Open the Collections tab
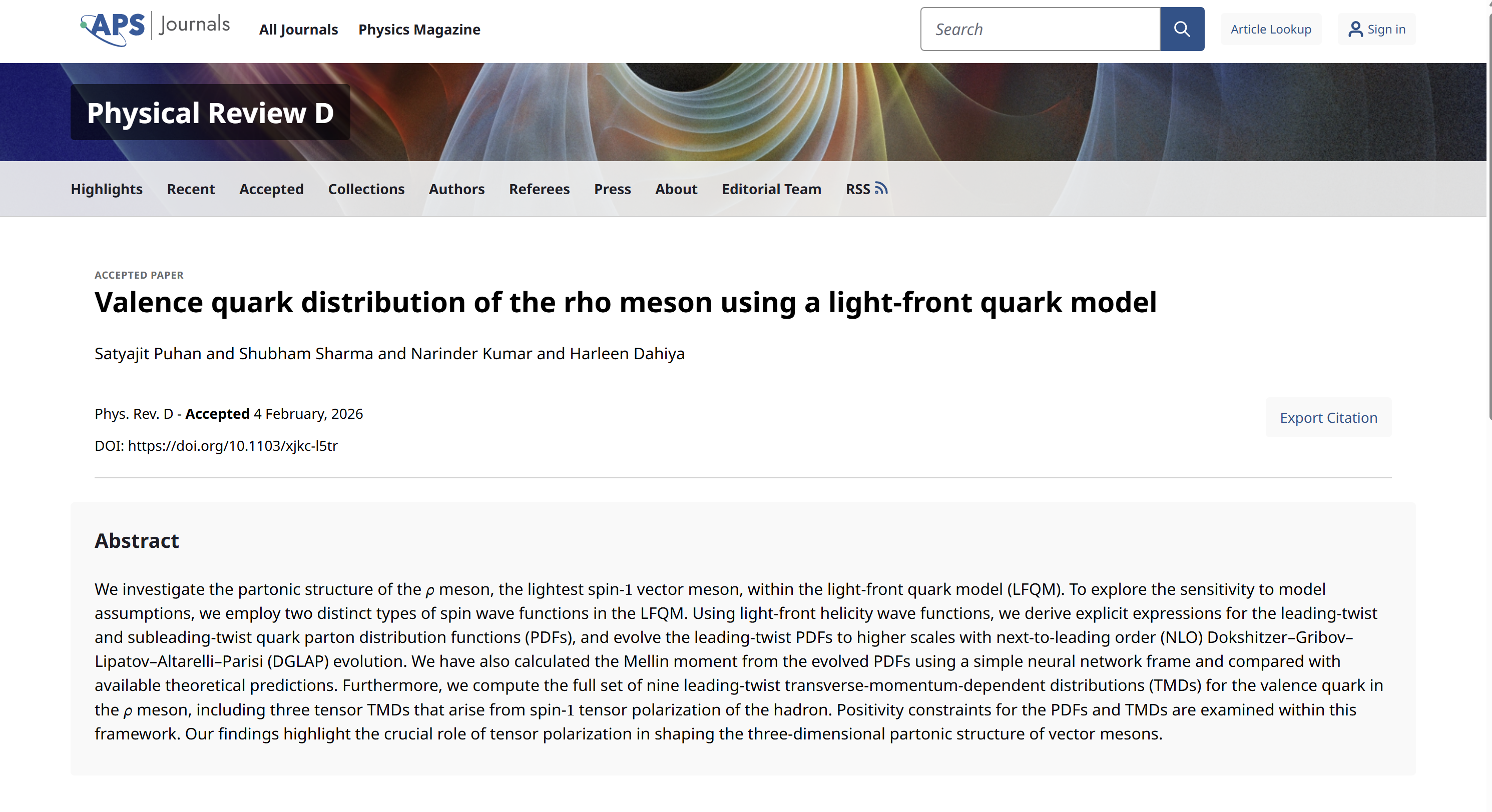 [366, 189]
